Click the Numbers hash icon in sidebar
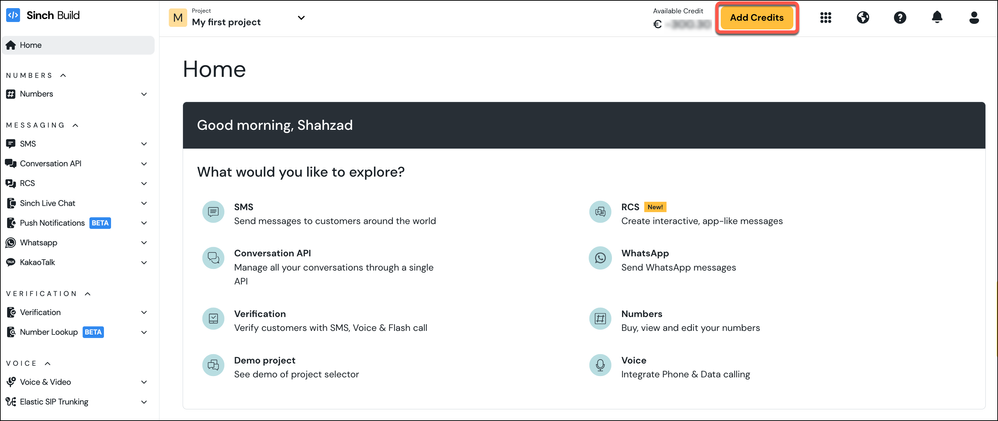This screenshot has width=998, height=421. click(x=10, y=94)
